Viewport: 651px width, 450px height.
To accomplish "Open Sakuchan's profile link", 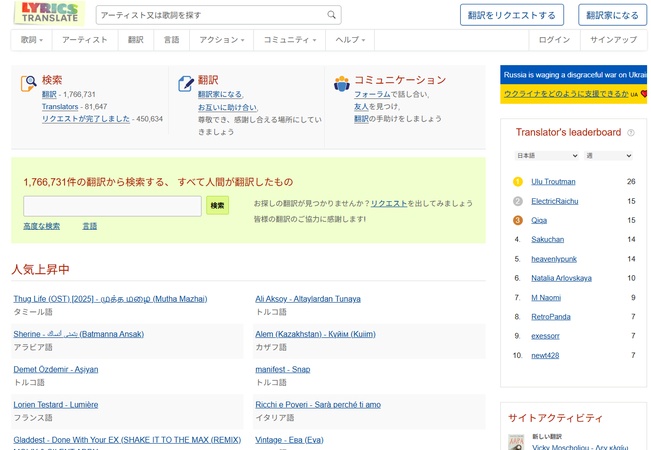I will click(x=548, y=240).
